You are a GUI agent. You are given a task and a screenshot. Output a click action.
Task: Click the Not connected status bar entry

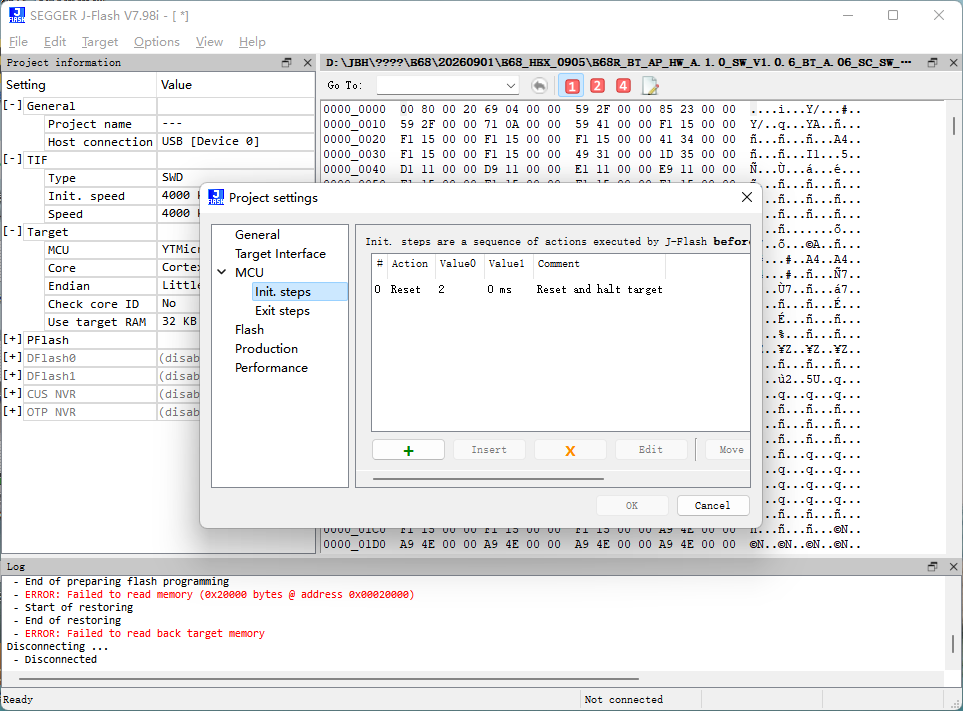click(x=623, y=699)
